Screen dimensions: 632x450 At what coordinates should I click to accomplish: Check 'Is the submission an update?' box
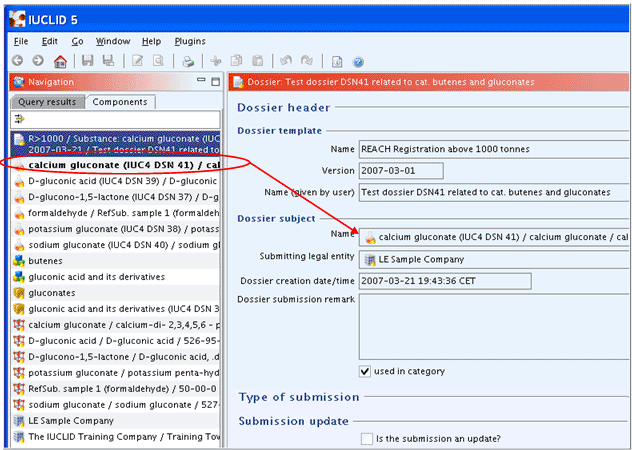tap(367, 438)
